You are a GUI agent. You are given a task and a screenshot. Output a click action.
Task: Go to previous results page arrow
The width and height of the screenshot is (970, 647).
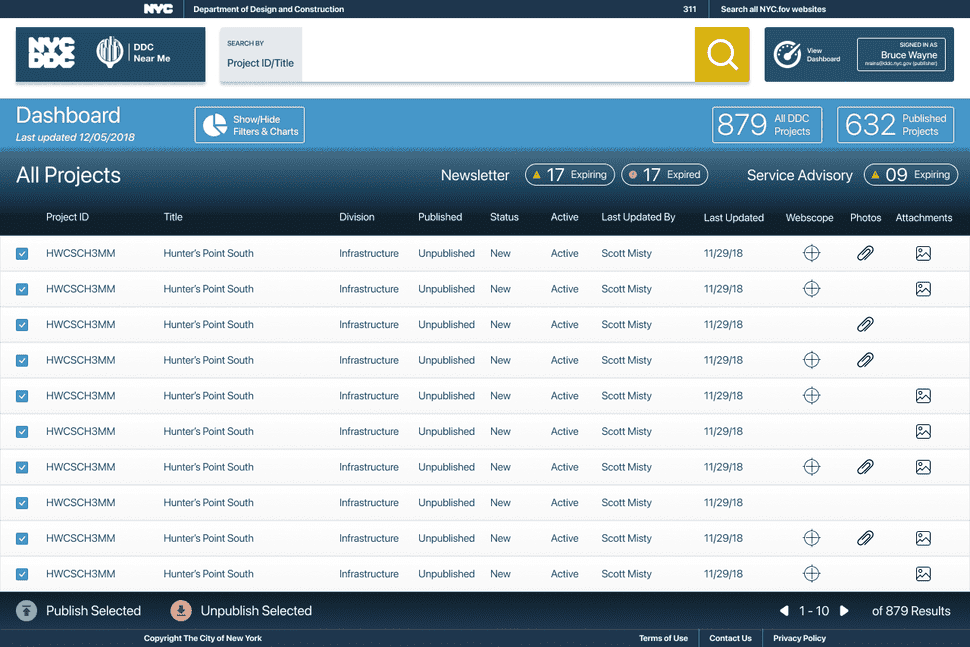click(784, 611)
